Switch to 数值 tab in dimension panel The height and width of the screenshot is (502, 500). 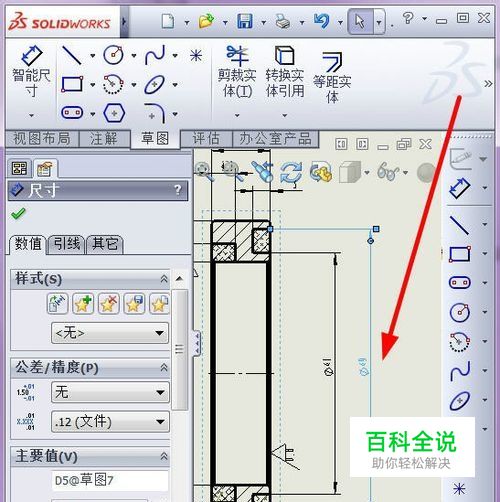(28, 244)
